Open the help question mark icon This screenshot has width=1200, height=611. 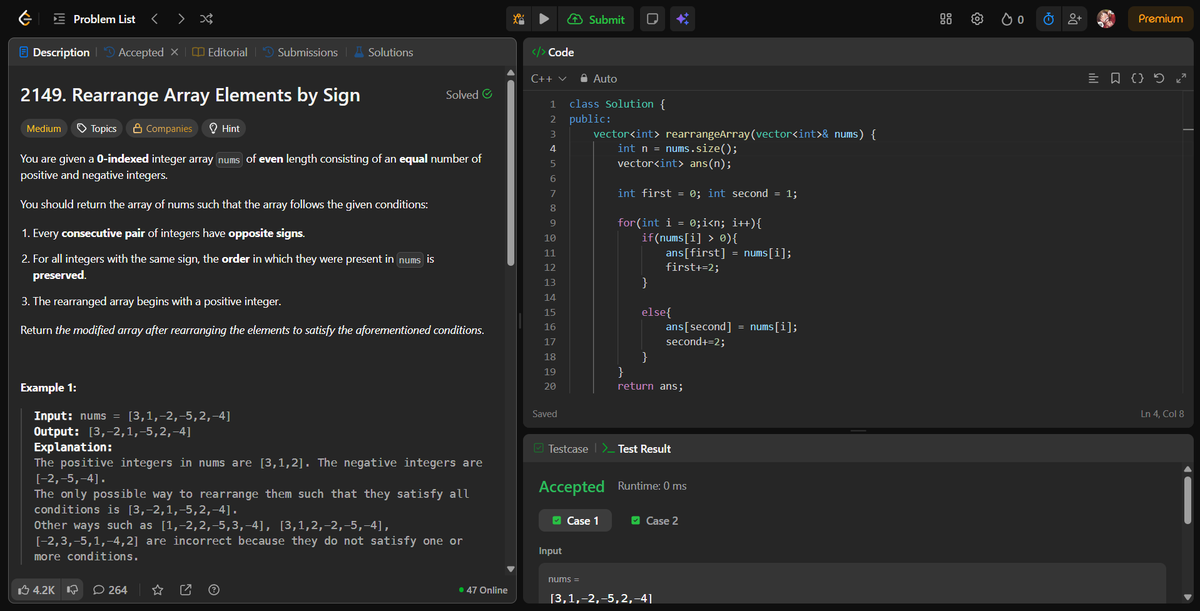click(x=214, y=590)
